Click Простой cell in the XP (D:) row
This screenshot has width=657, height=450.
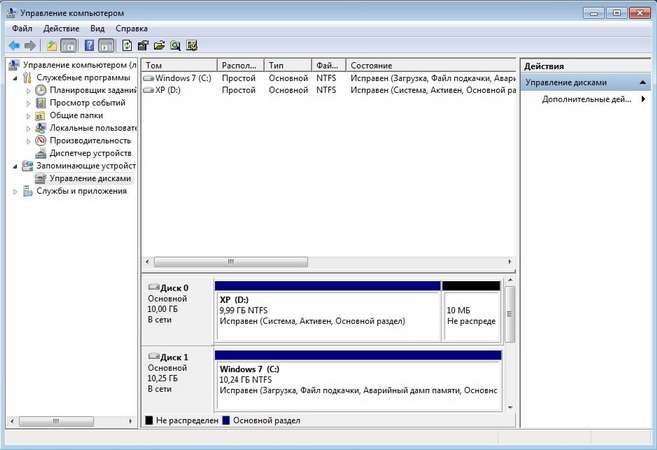(238, 90)
